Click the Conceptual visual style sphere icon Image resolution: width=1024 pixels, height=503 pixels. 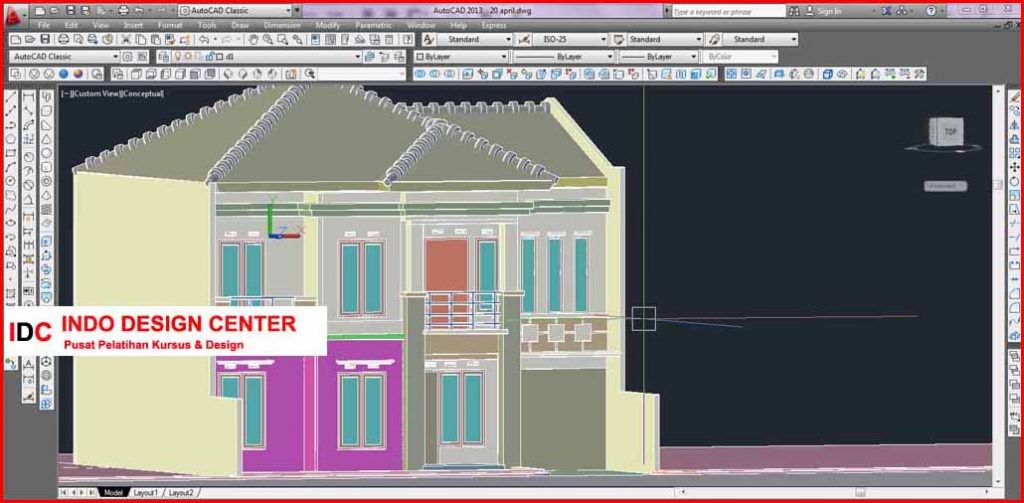[78, 74]
